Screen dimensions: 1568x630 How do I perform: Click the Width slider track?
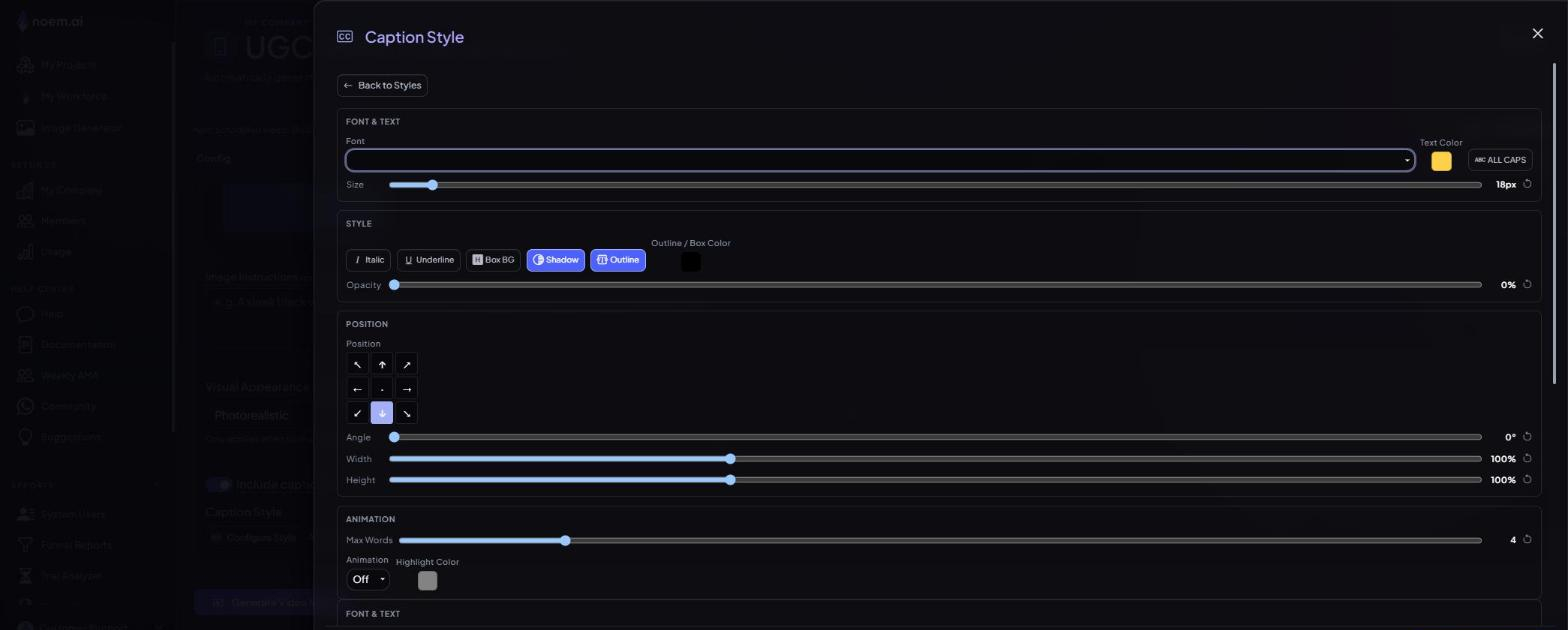pyautogui.click(x=935, y=459)
